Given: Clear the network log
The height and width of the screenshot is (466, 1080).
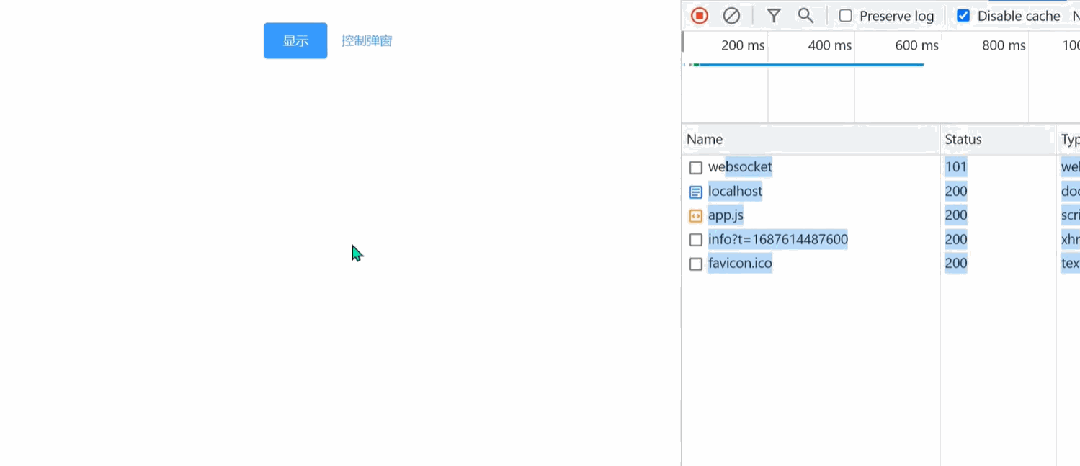Looking at the screenshot, I should click(731, 15).
